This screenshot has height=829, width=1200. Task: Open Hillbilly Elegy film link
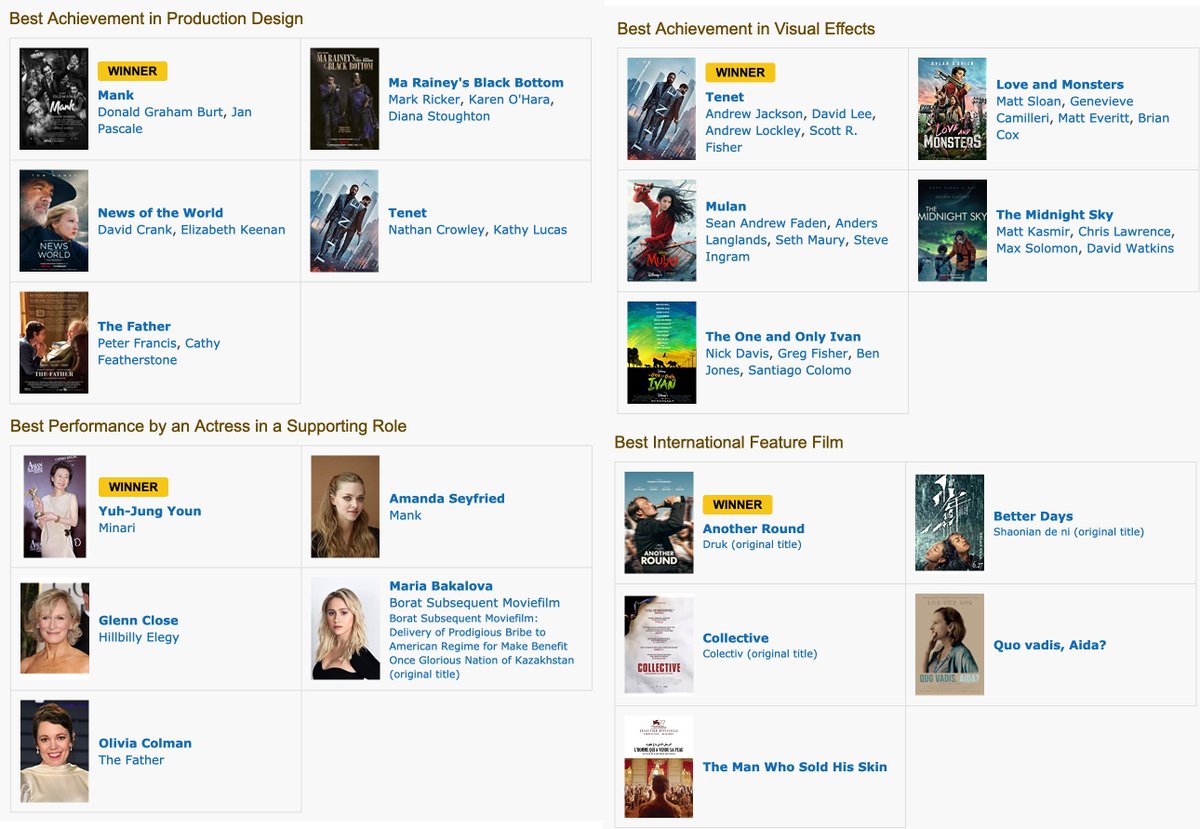[139, 637]
